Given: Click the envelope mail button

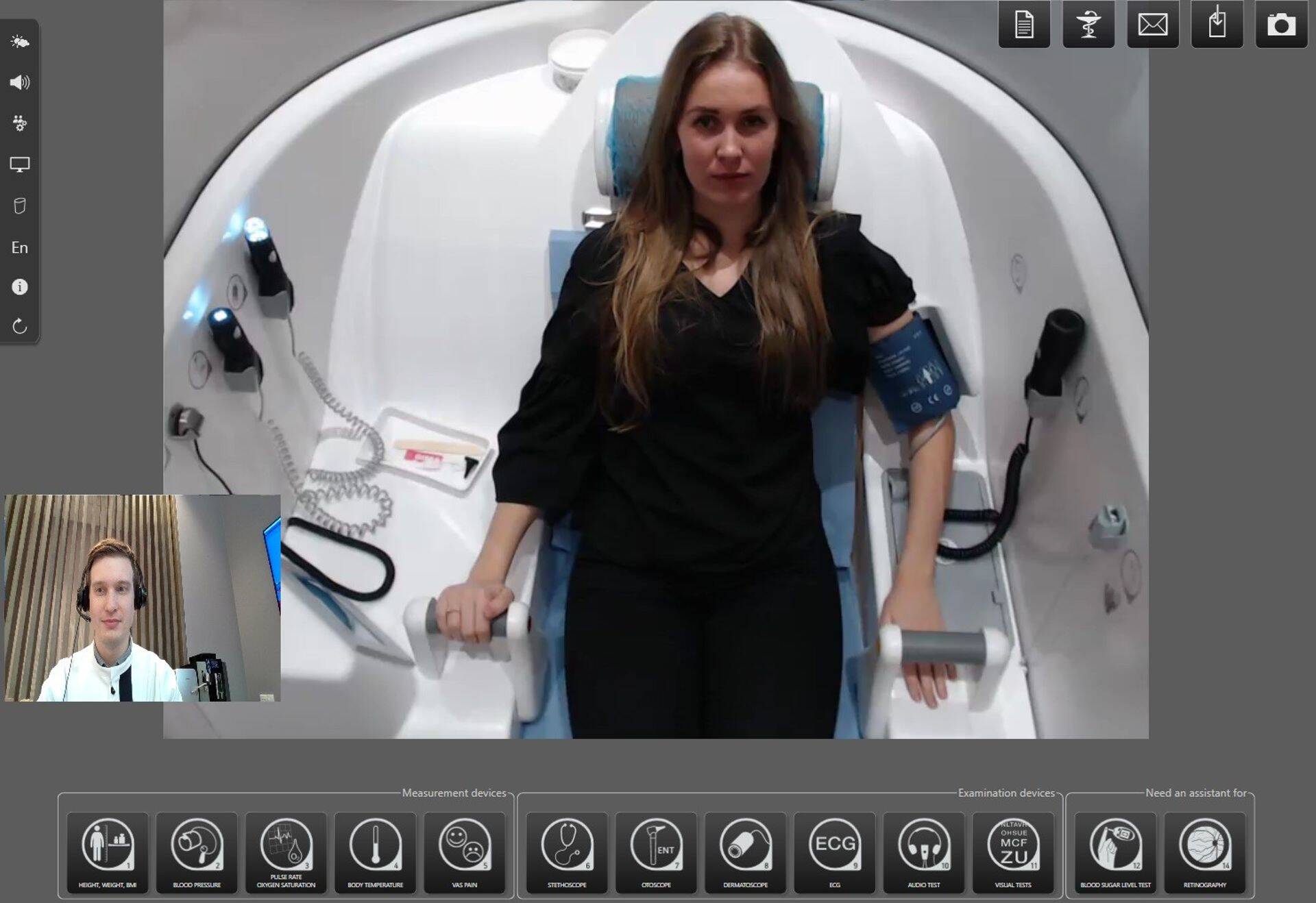Looking at the screenshot, I should (x=1153, y=25).
